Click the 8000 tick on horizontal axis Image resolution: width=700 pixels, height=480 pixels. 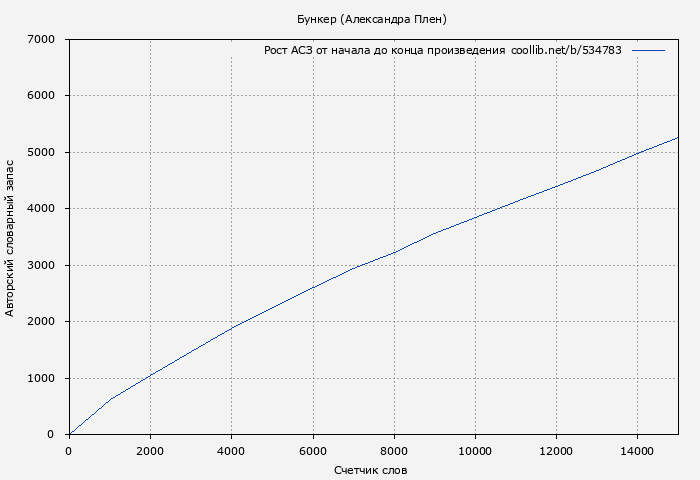394,451
